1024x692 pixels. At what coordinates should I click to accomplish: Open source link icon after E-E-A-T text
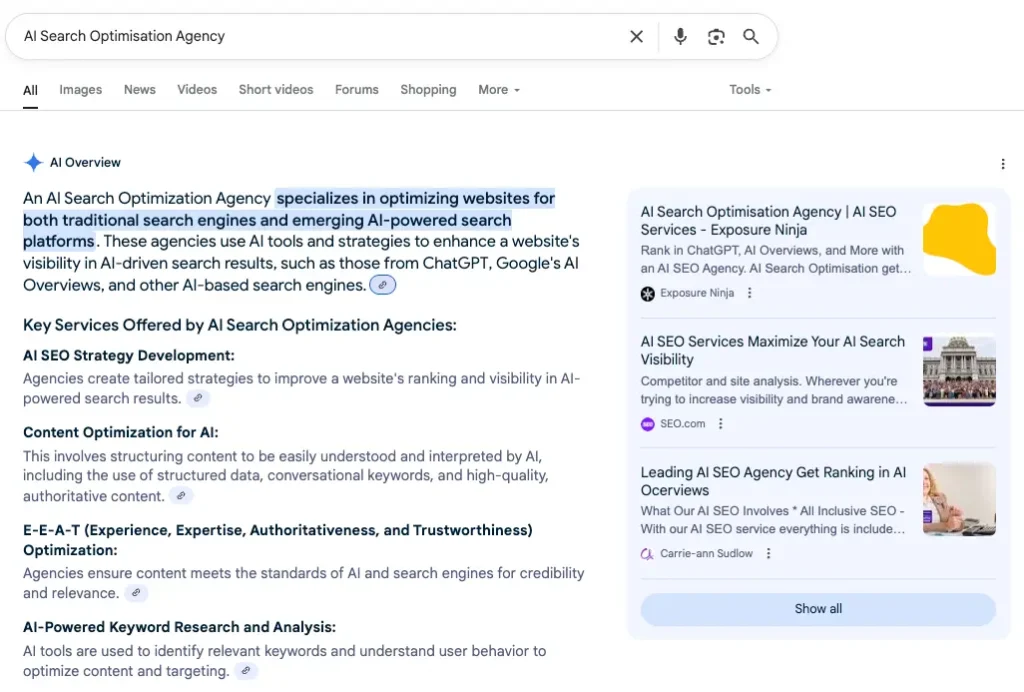point(136,593)
